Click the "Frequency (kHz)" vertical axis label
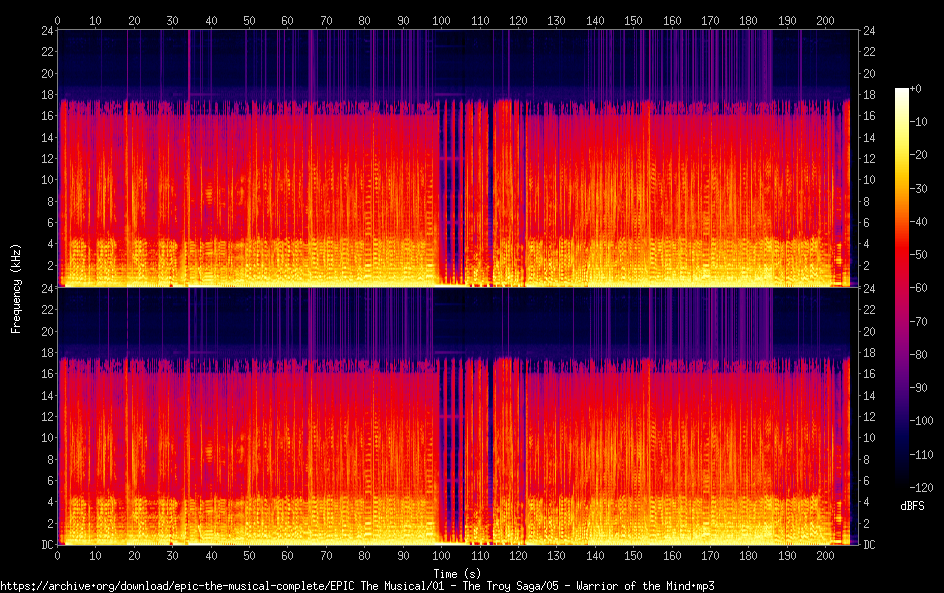944x593 pixels. (x=16, y=287)
